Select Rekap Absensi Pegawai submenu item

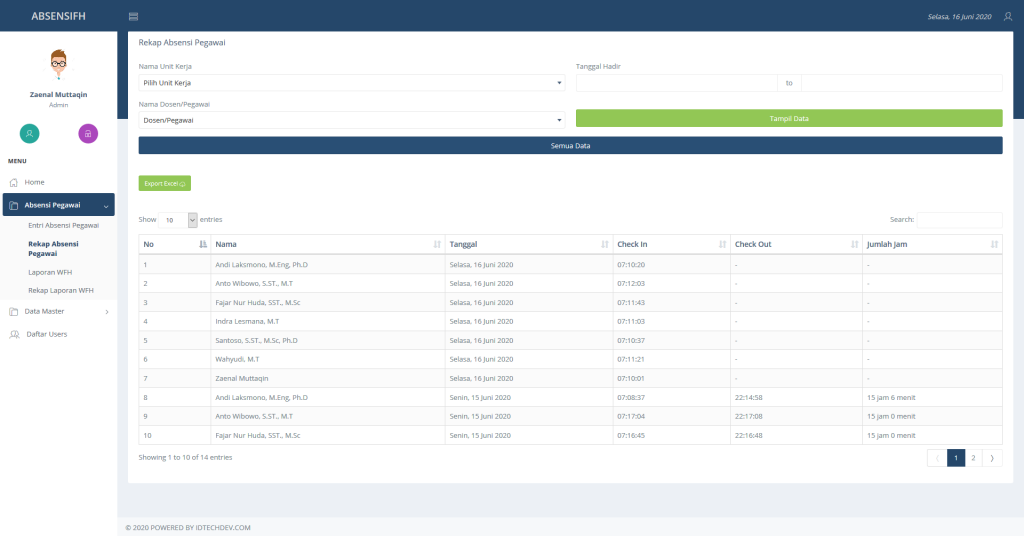coord(54,249)
